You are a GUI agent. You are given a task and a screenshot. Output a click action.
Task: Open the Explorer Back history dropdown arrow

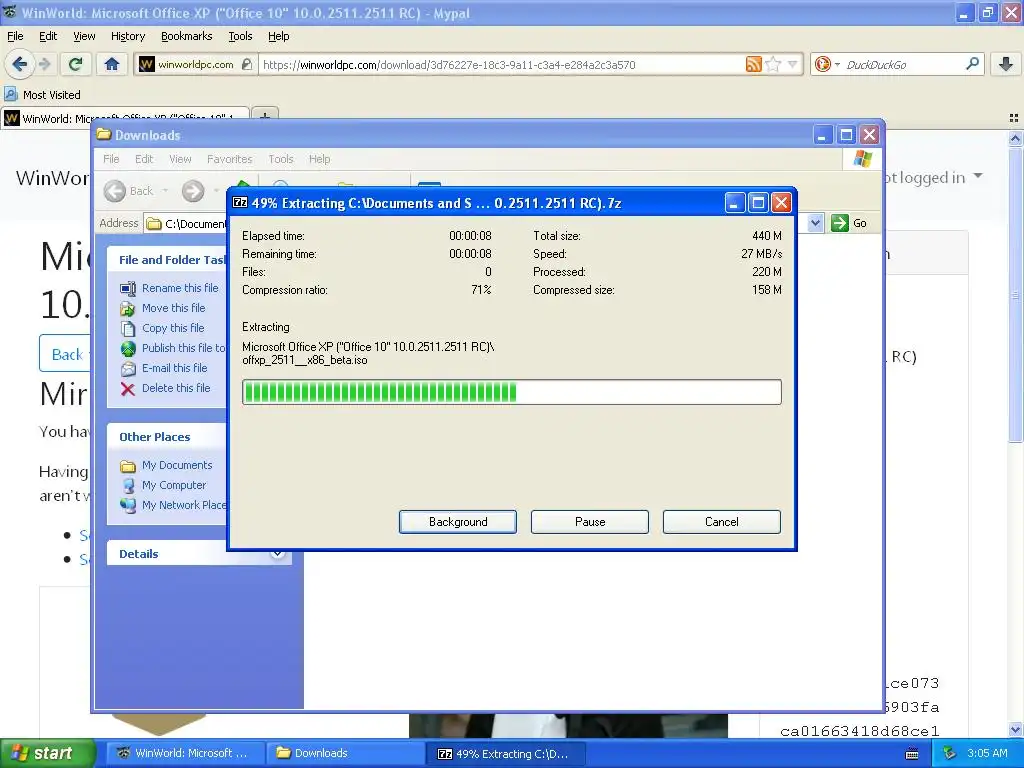tap(165, 191)
